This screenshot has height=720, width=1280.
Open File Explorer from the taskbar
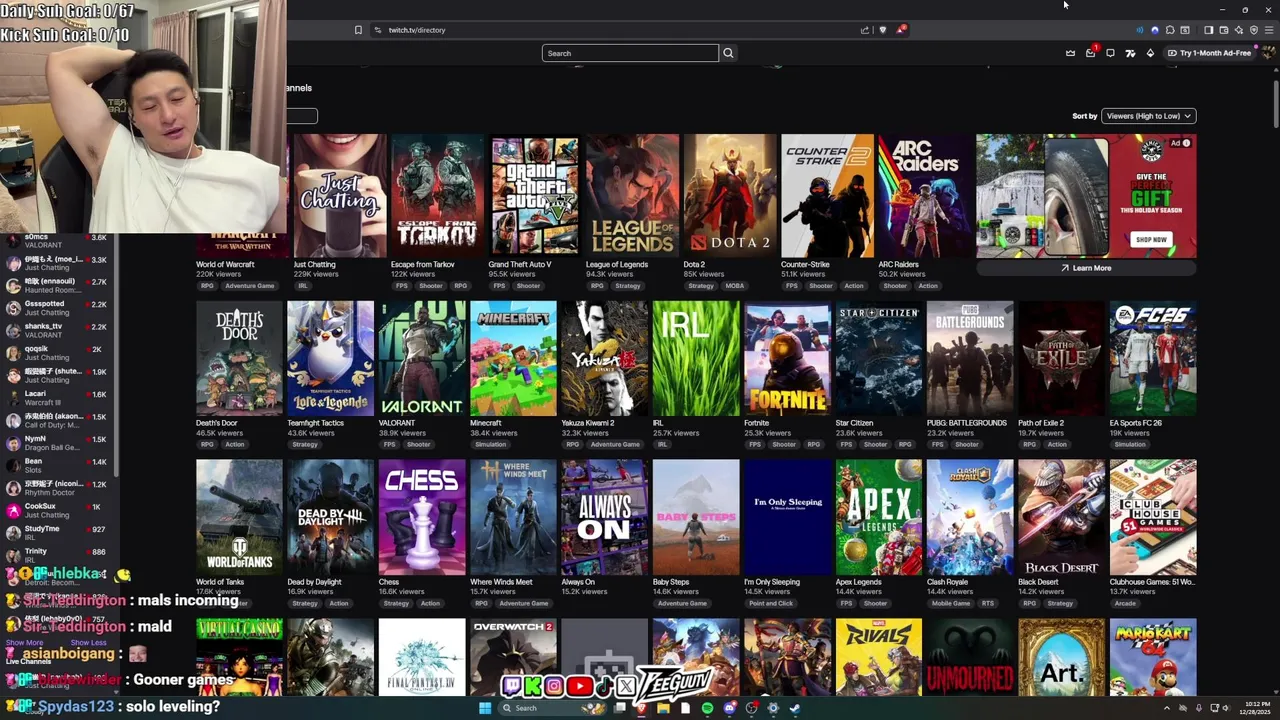(663, 708)
